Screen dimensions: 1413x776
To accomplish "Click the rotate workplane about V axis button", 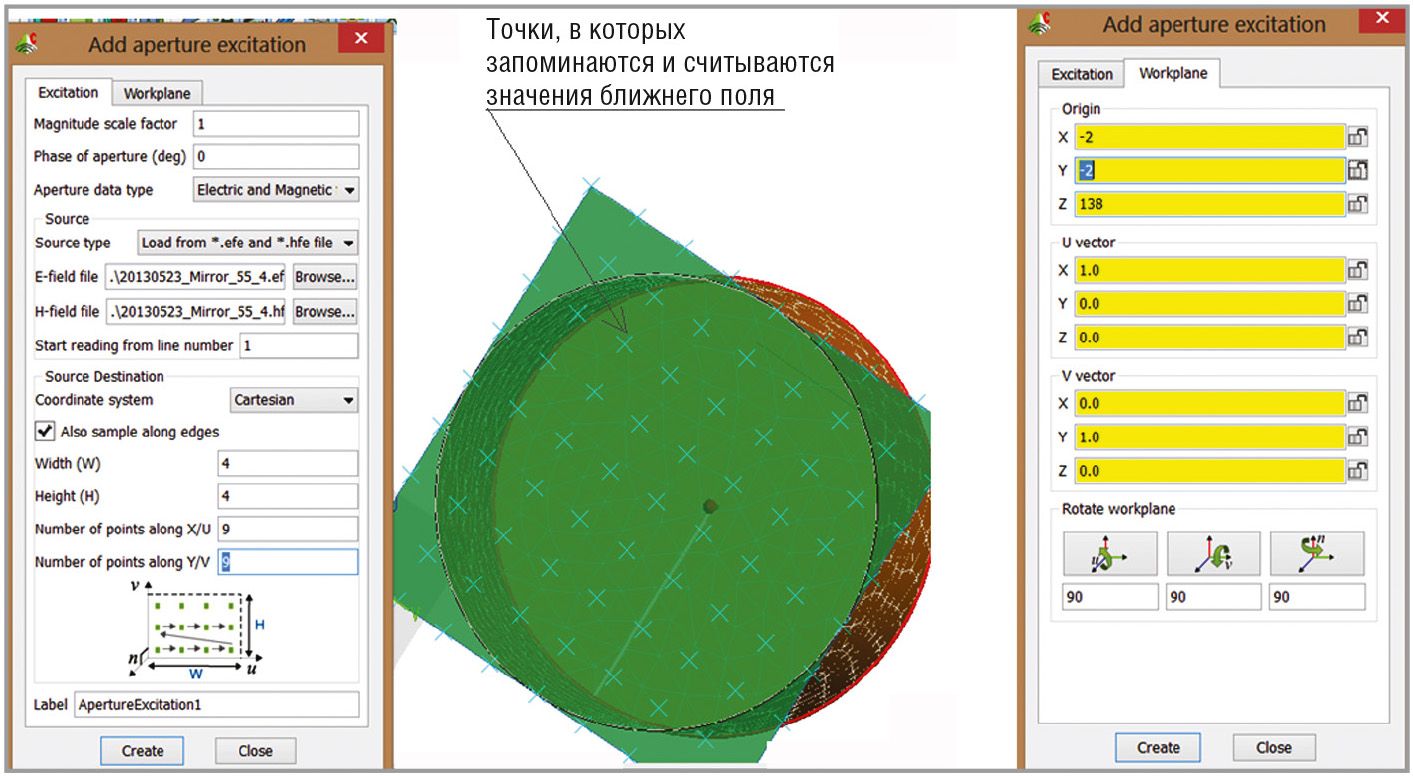I will [x=1213, y=553].
